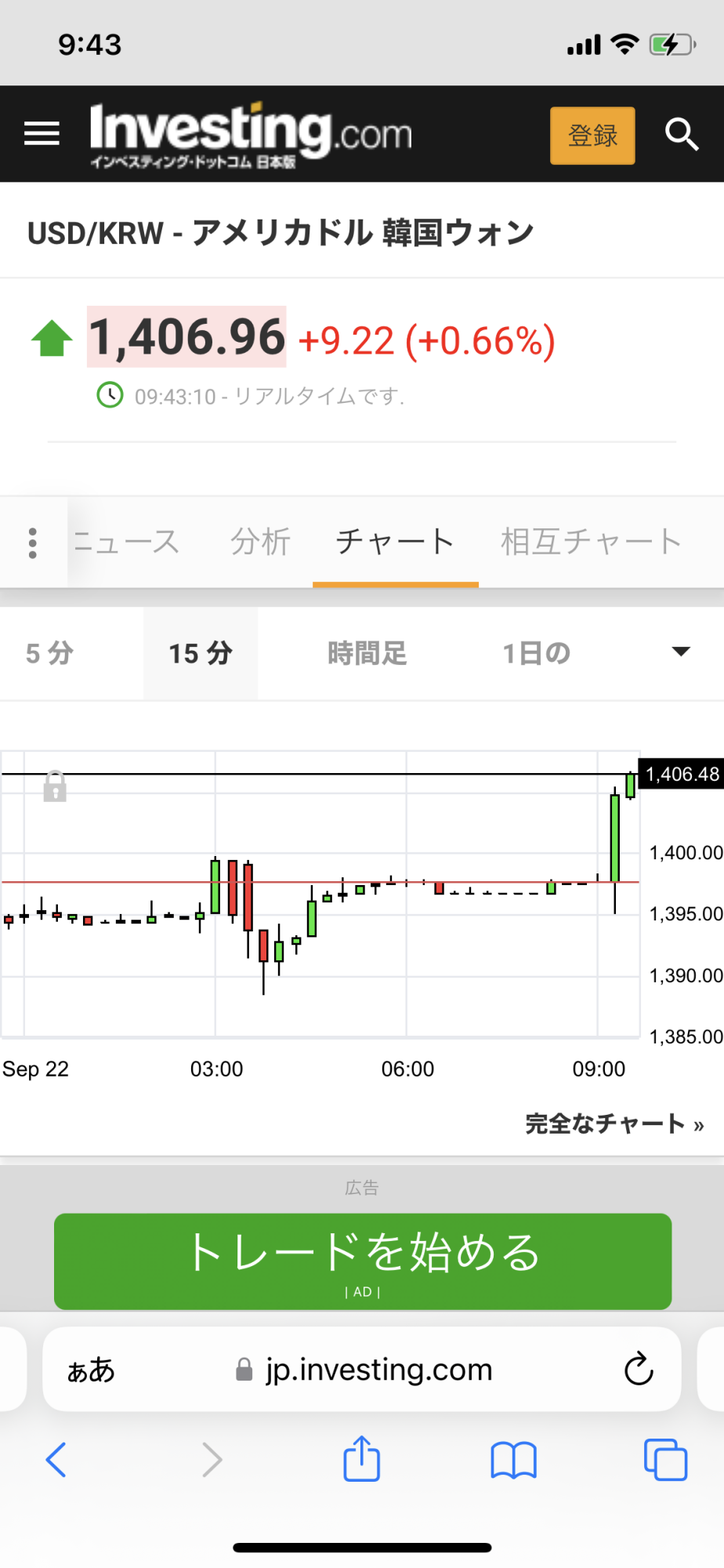Select the 5 分 chart interval
724x1568 pixels.
pyautogui.click(x=50, y=653)
